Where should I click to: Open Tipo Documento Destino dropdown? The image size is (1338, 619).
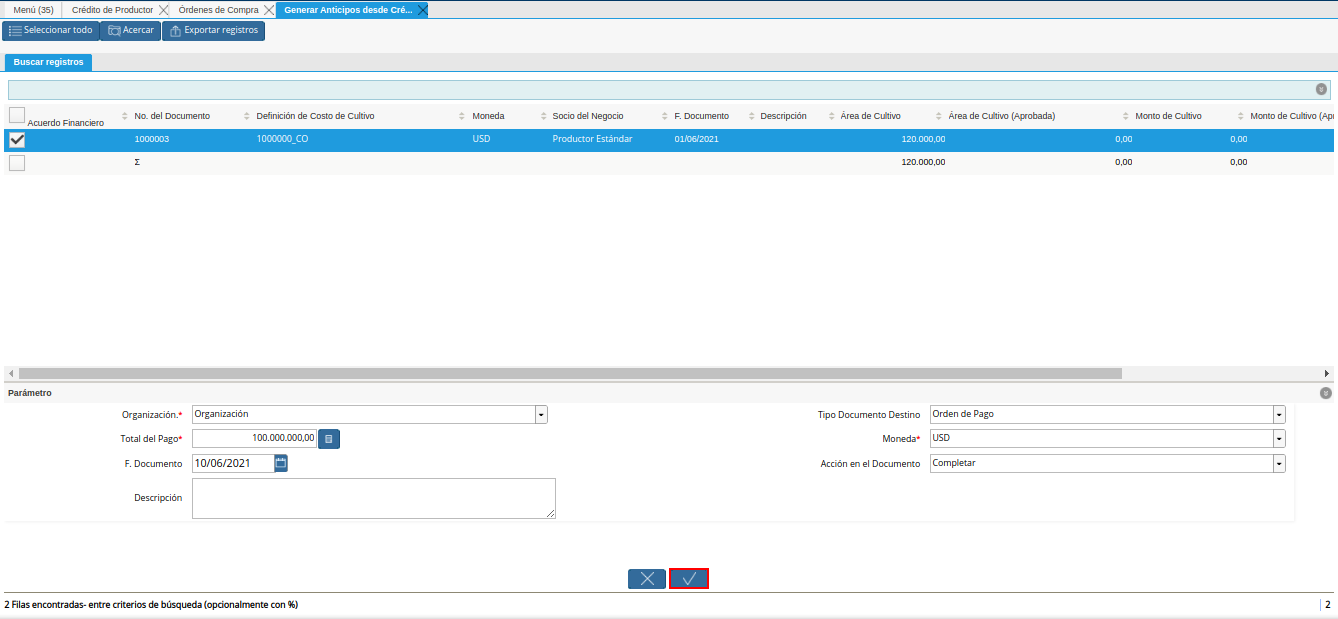1279,414
